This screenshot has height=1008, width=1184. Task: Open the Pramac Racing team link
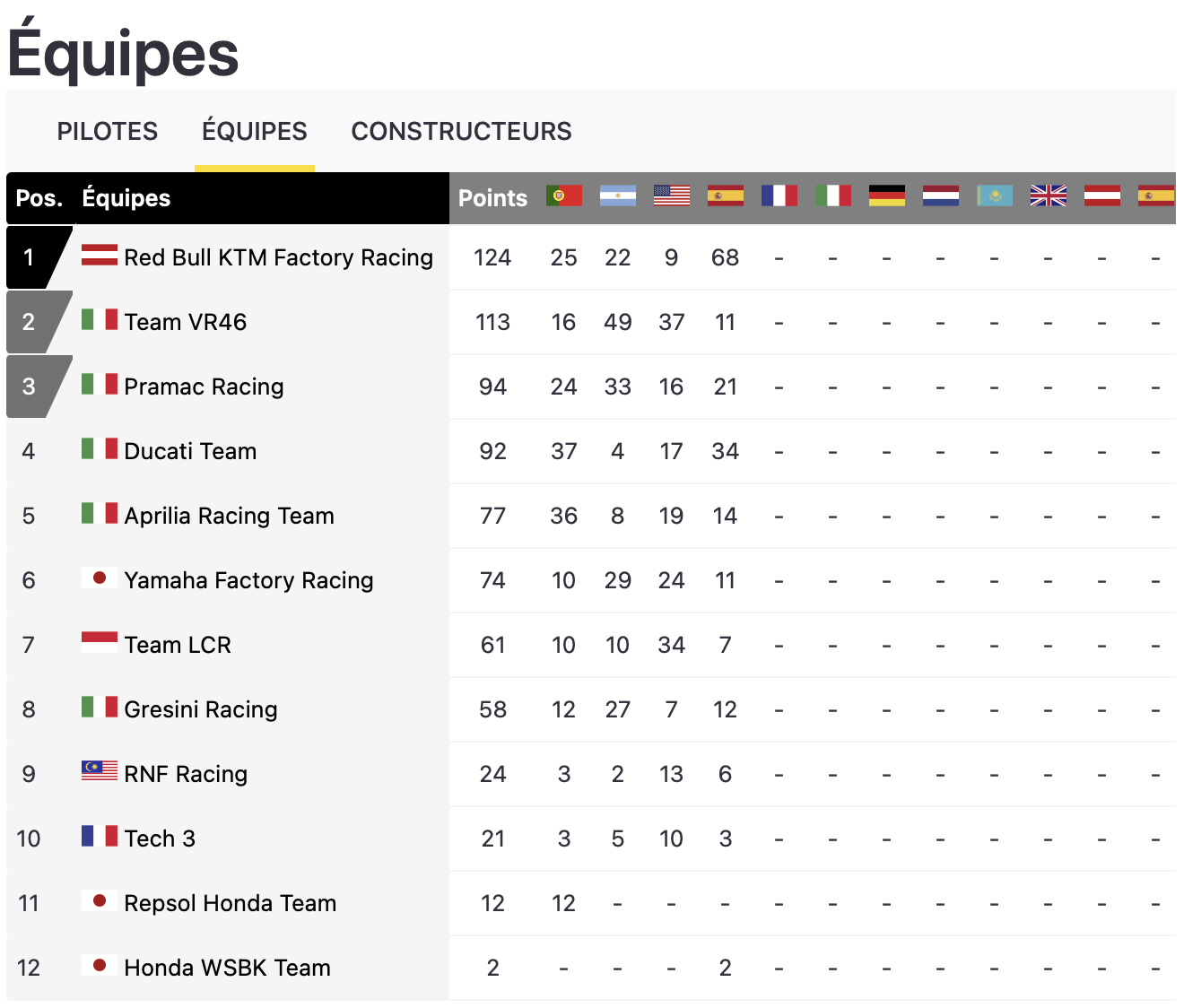[204, 387]
